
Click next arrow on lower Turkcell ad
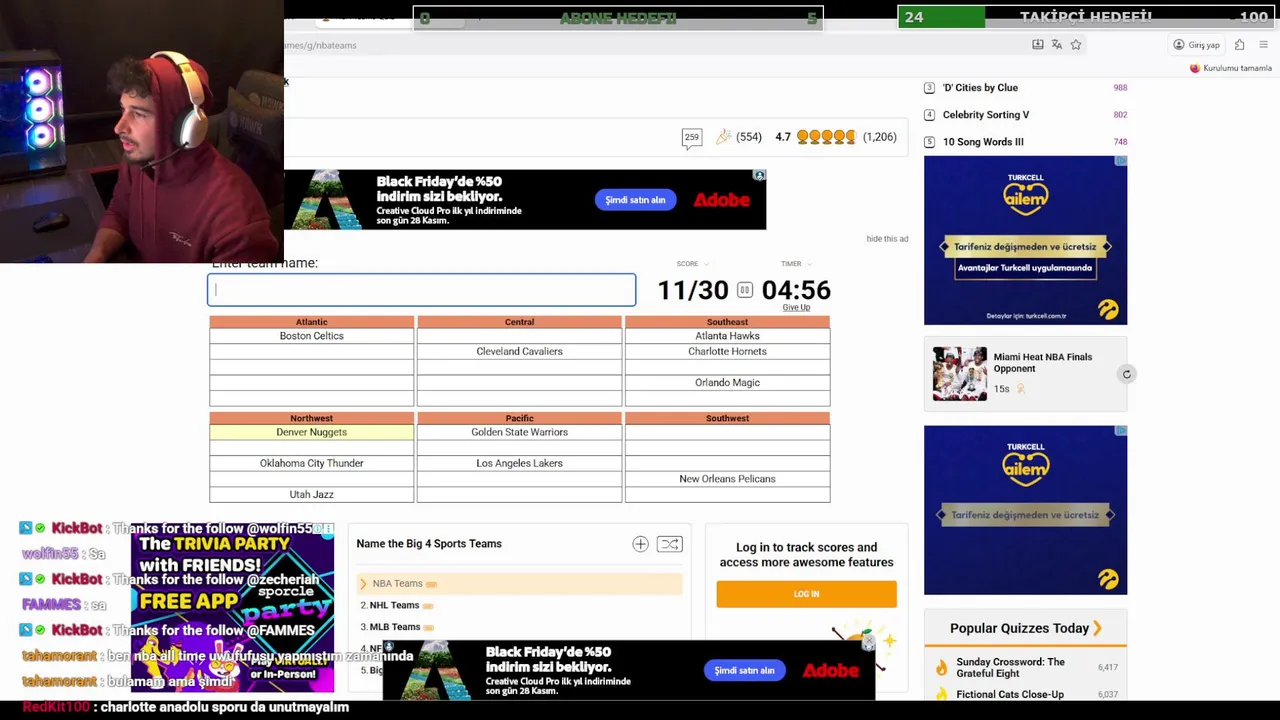[x=1108, y=515]
